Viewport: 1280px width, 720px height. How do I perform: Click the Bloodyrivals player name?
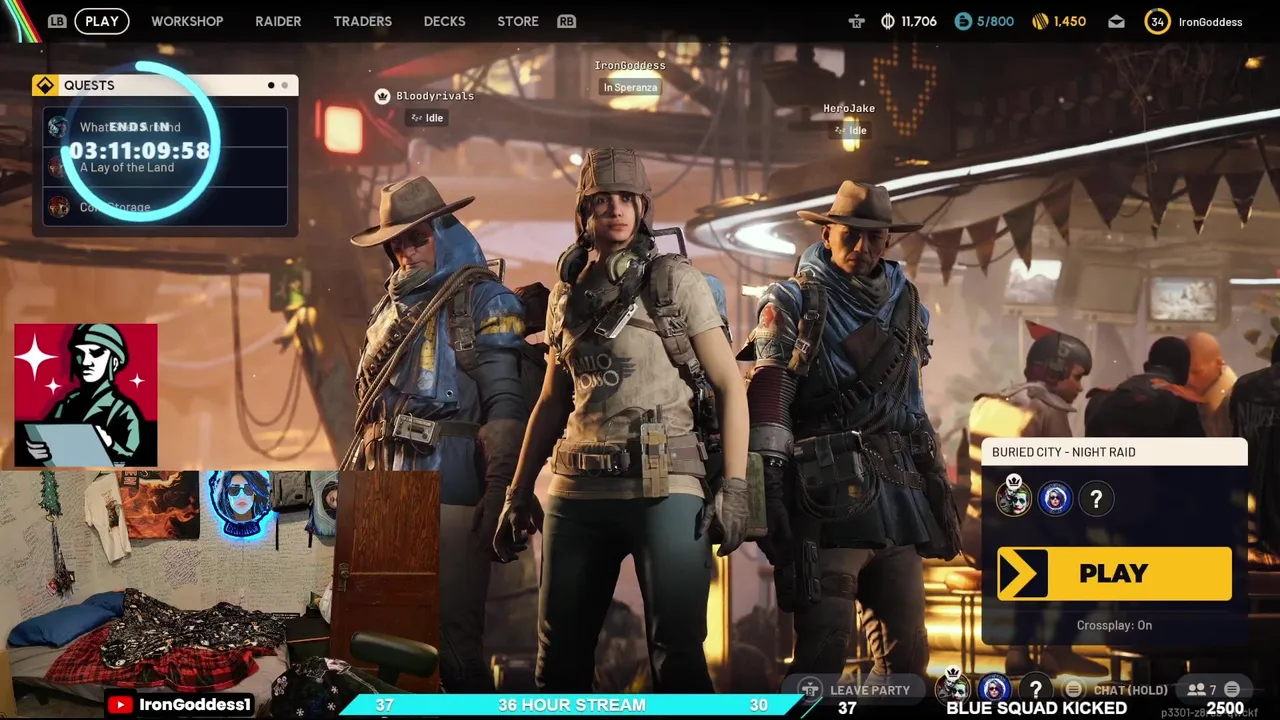tap(435, 96)
